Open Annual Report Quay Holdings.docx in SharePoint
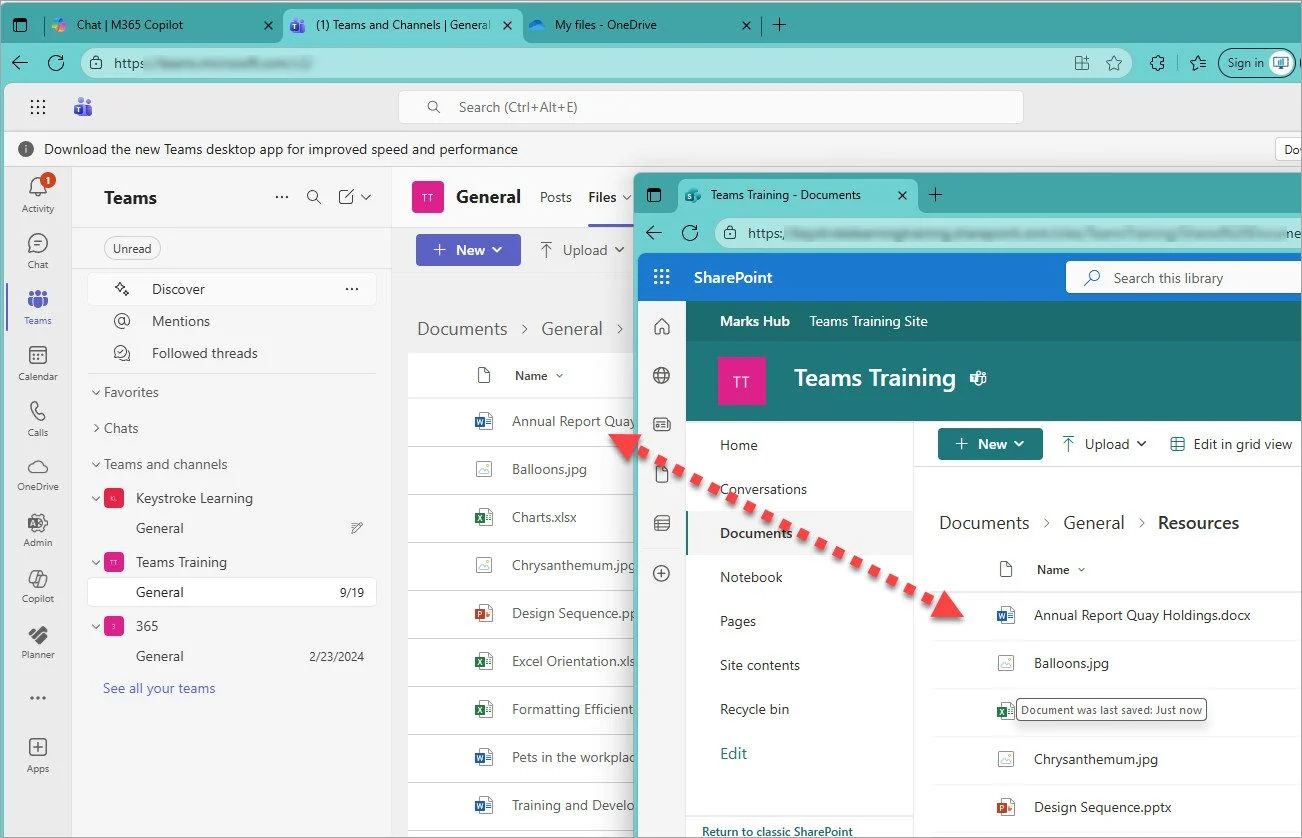This screenshot has height=838, width=1302. pyautogui.click(x=1141, y=615)
